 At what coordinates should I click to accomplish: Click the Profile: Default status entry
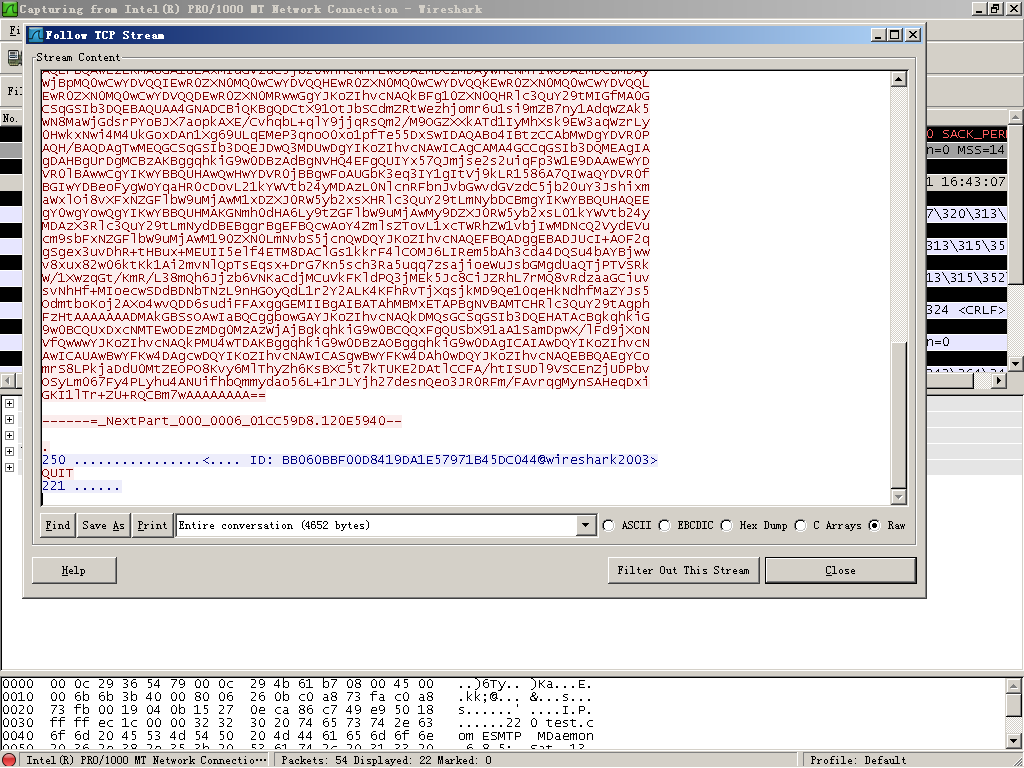pos(857,760)
